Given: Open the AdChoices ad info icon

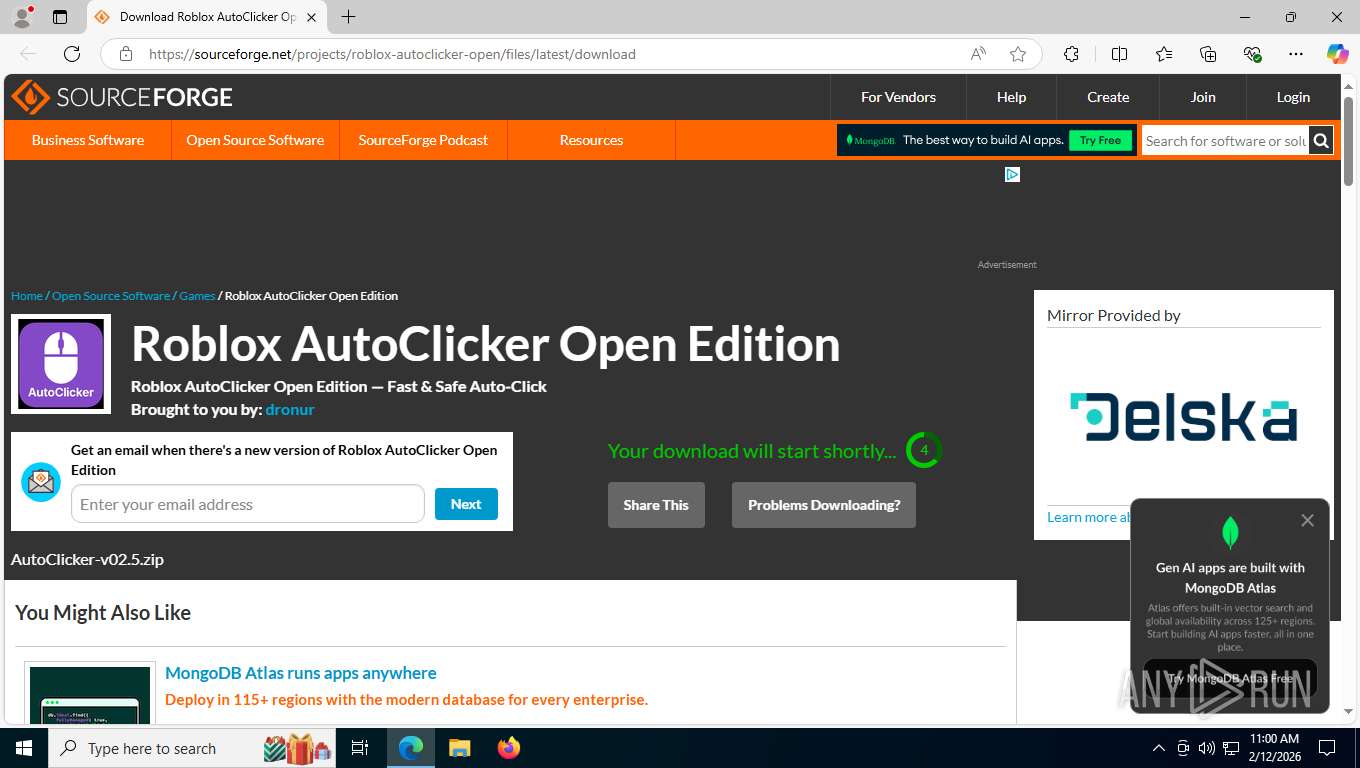Looking at the screenshot, I should point(1012,174).
